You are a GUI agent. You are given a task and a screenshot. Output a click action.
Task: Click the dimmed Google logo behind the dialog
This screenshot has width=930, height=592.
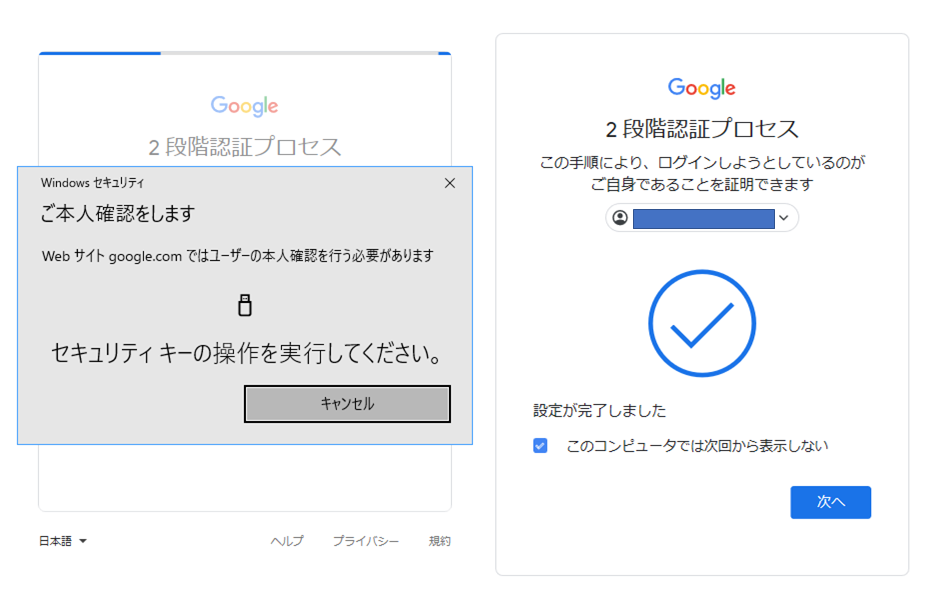(x=244, y=106)
